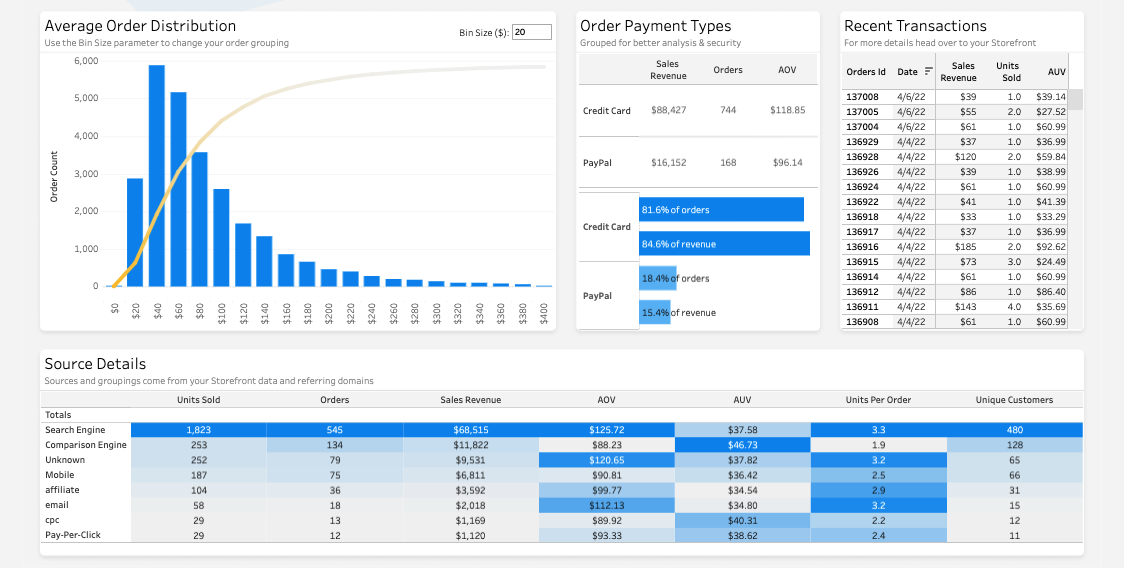
Task: Select order 137008 in Recent Transactions
Action: 954,97
